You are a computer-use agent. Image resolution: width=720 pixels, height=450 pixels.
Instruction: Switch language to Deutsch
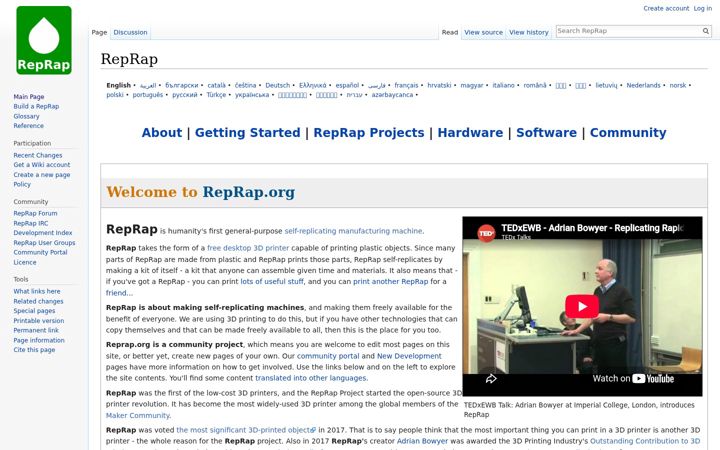tap(278, 85)
